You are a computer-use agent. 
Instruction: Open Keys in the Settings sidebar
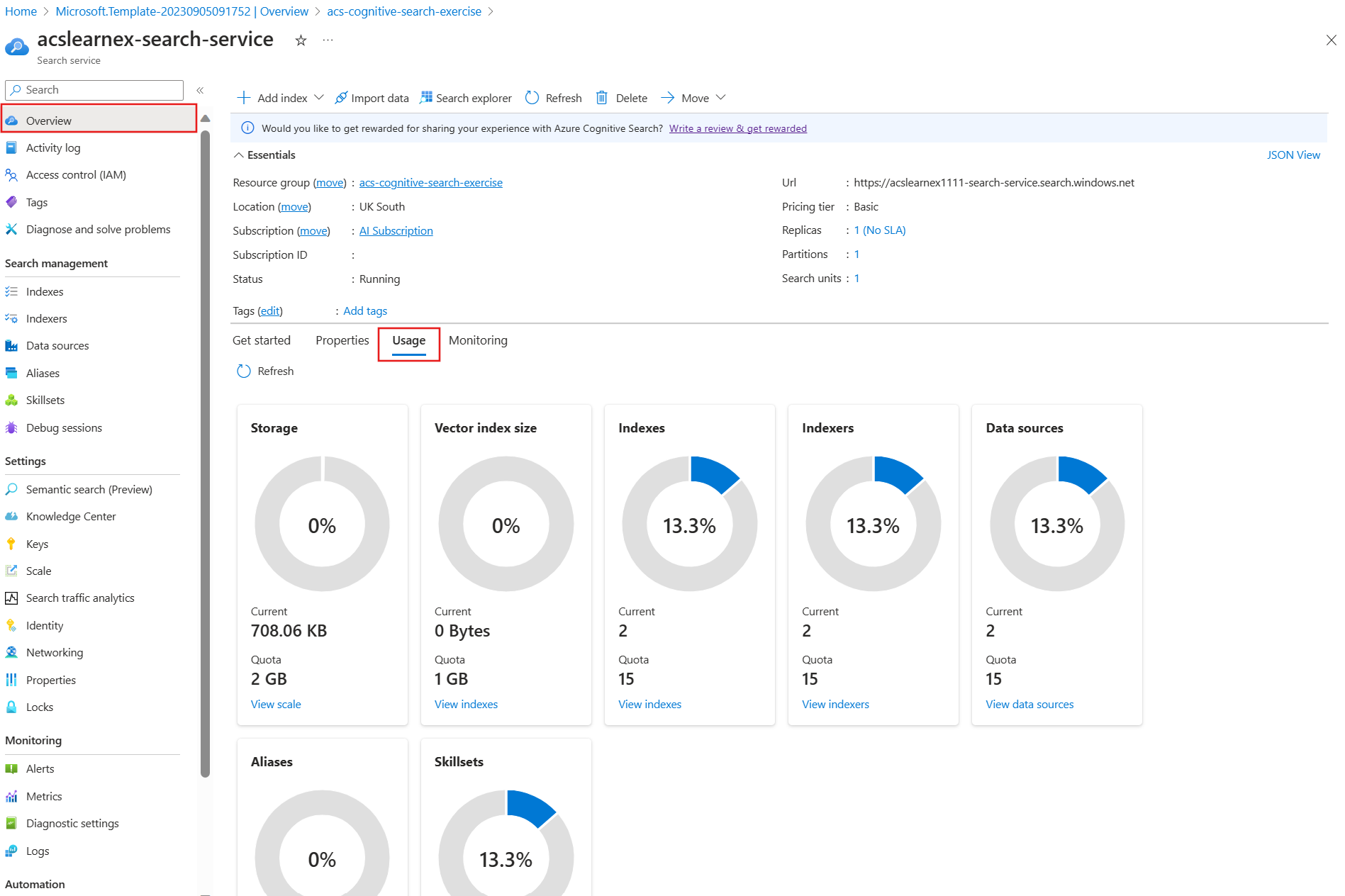(37, 544)
